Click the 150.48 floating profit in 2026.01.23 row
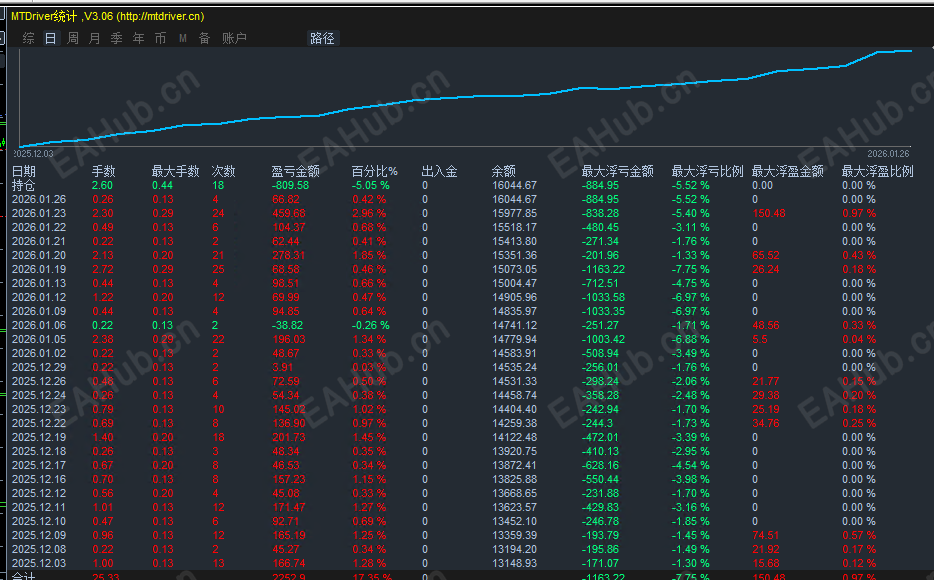Viewport: 934px width, 580px height. (x=769, y=213)
